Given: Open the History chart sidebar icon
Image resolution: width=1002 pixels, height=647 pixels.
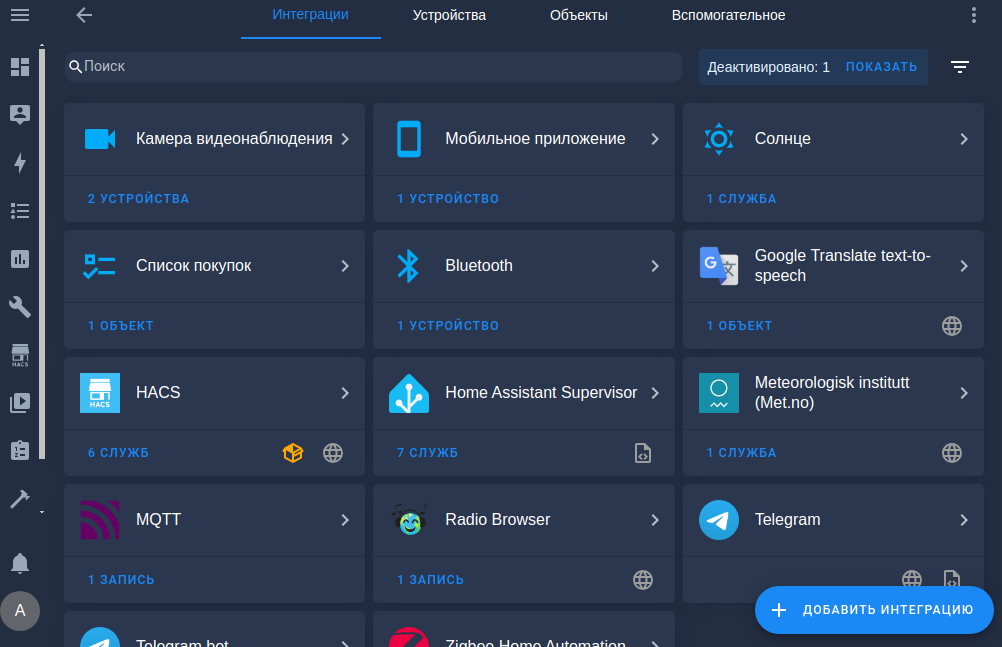Looking at the screenshot, I should tap(20, 259).
